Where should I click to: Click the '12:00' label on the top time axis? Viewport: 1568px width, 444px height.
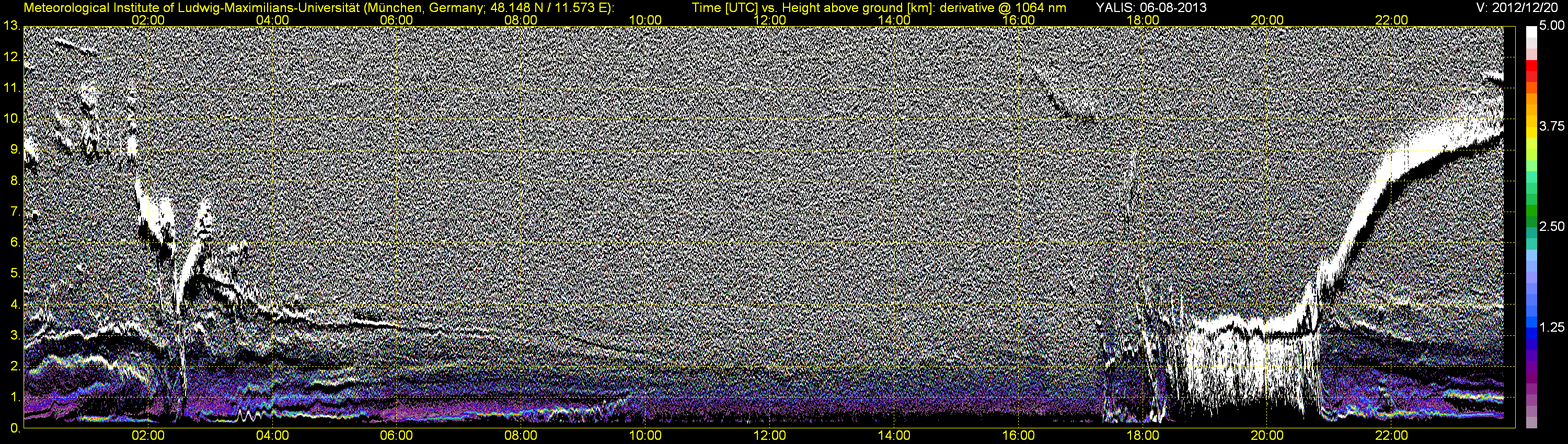coord(769,20)
